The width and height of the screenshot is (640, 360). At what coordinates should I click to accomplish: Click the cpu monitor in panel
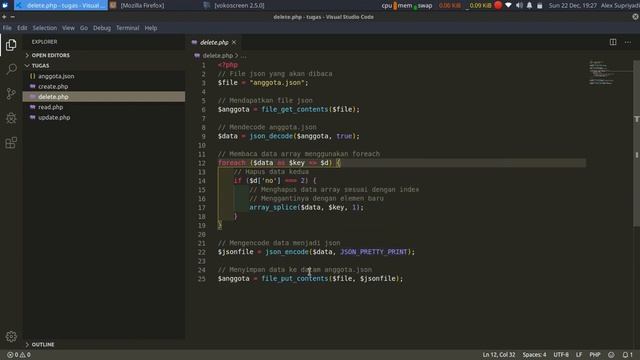coord(389,5)
